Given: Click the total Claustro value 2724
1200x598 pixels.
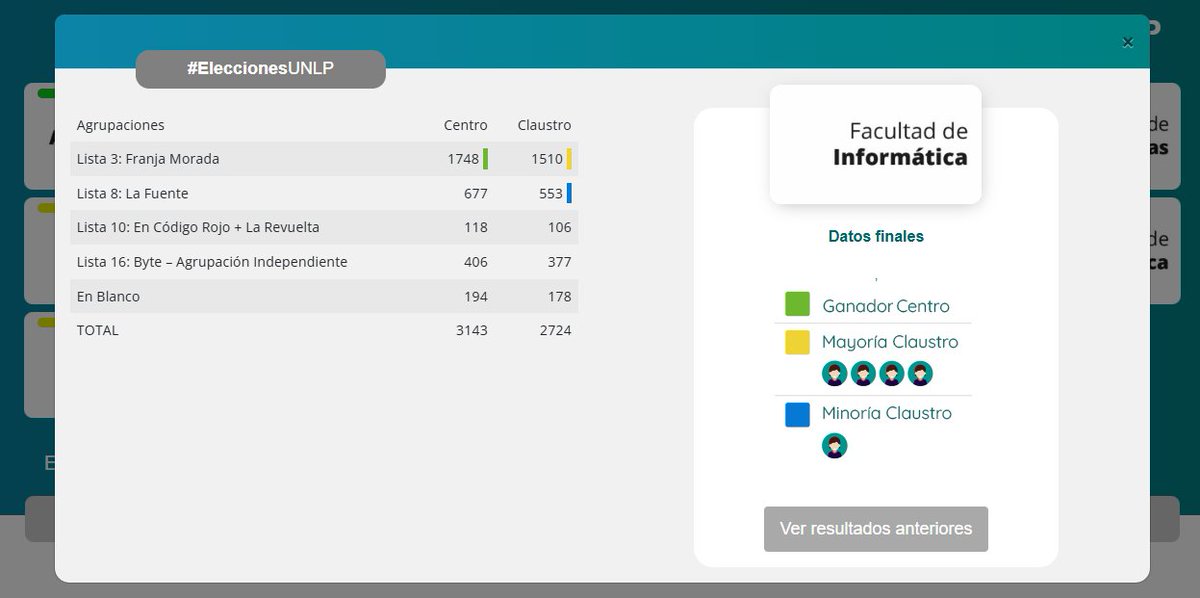Looking at the screenshot, I should click(556, 330).
